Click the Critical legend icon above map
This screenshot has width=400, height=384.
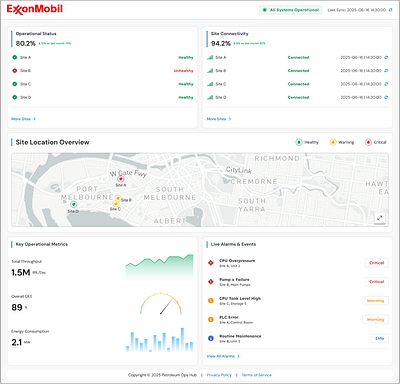point(368,142)
